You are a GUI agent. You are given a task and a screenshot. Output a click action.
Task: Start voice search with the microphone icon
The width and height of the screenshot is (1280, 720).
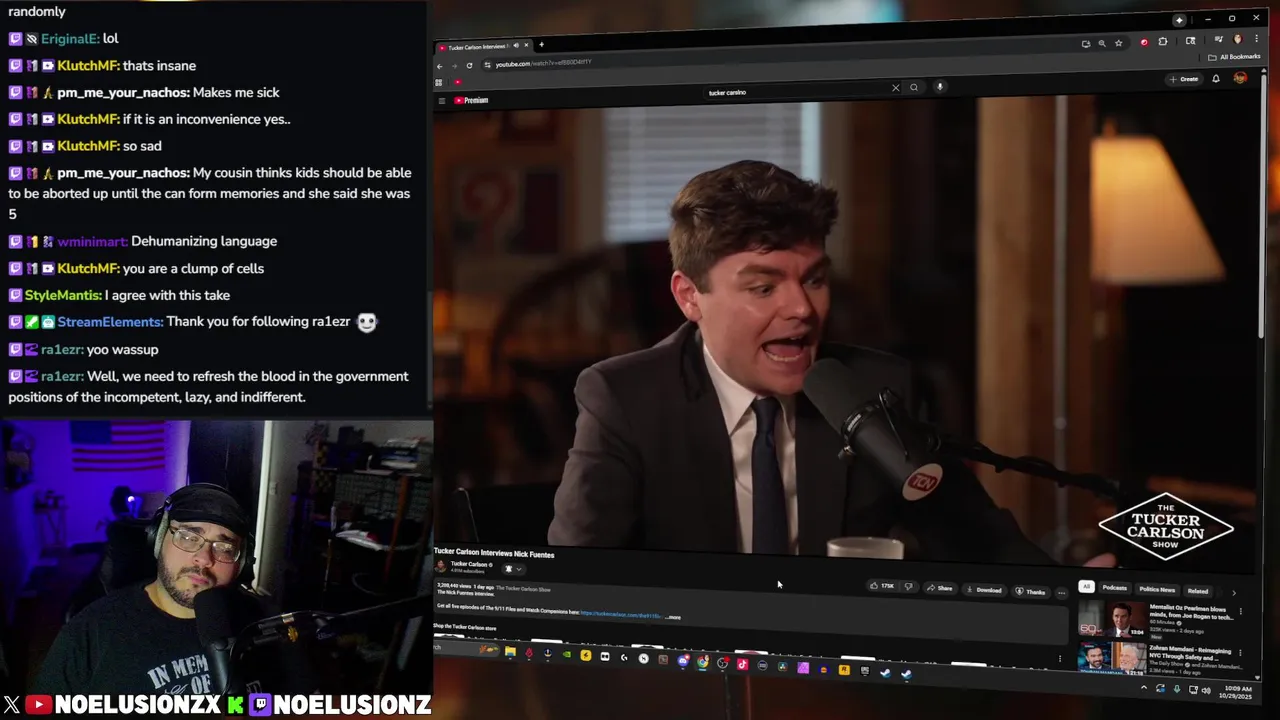940,87
